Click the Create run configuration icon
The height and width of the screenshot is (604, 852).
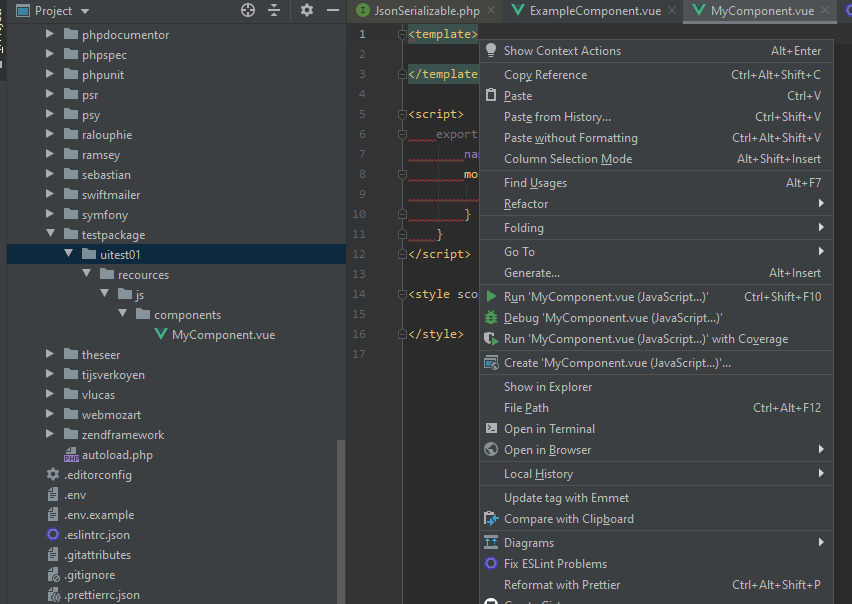(491, 362)
